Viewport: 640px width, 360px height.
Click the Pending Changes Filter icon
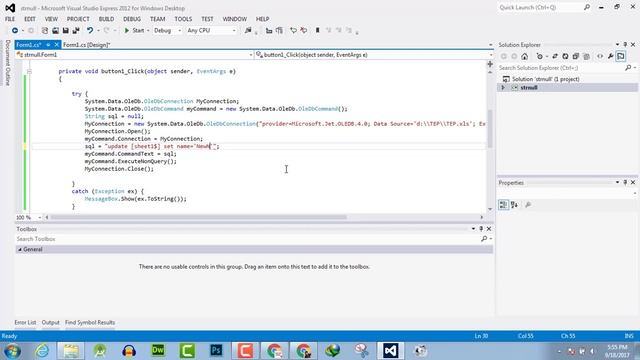tap(540, 56)
